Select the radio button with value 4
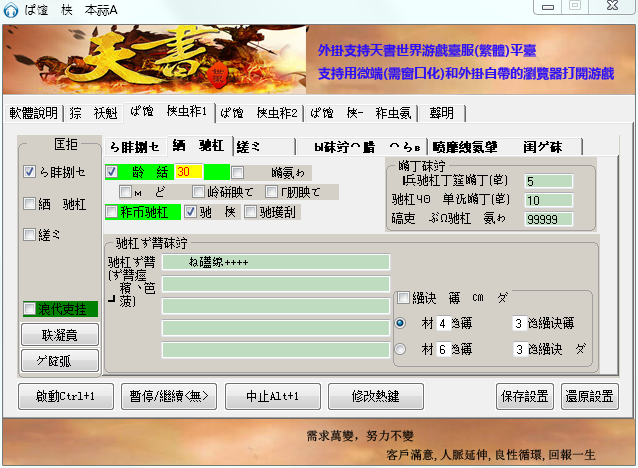Image resolution: width=638 pixels, height=468 pixels. pos(401,323)
